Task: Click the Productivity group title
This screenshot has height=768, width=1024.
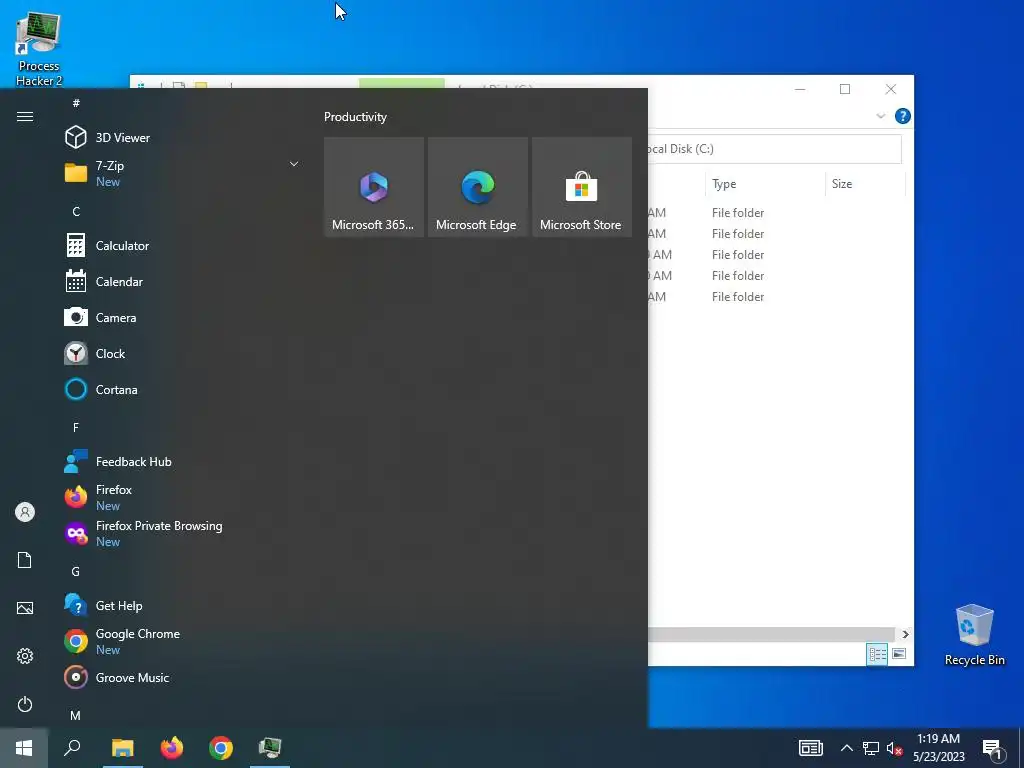Action: [355, 117]
